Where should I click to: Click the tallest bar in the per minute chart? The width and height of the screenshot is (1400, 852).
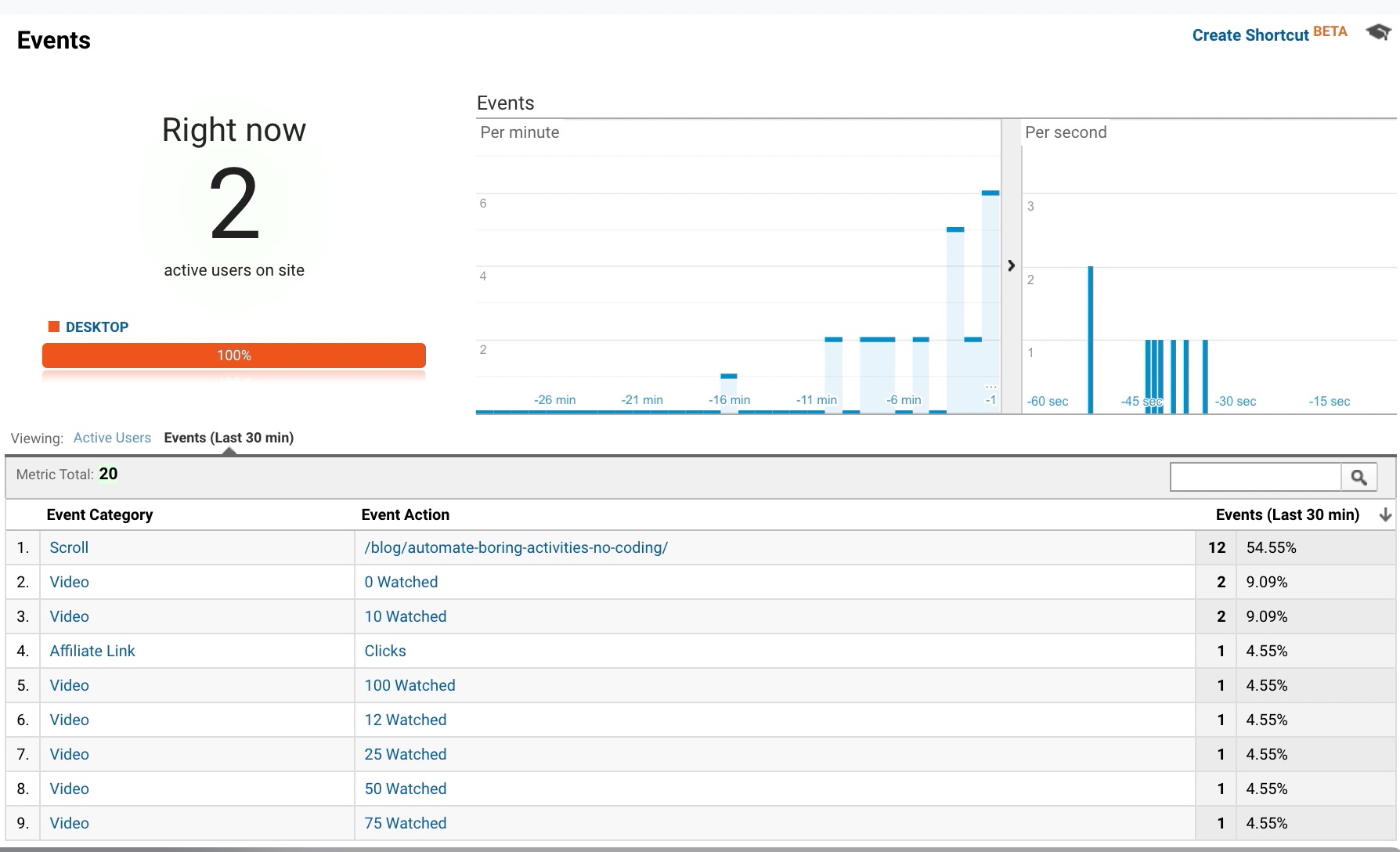point(990,301)
